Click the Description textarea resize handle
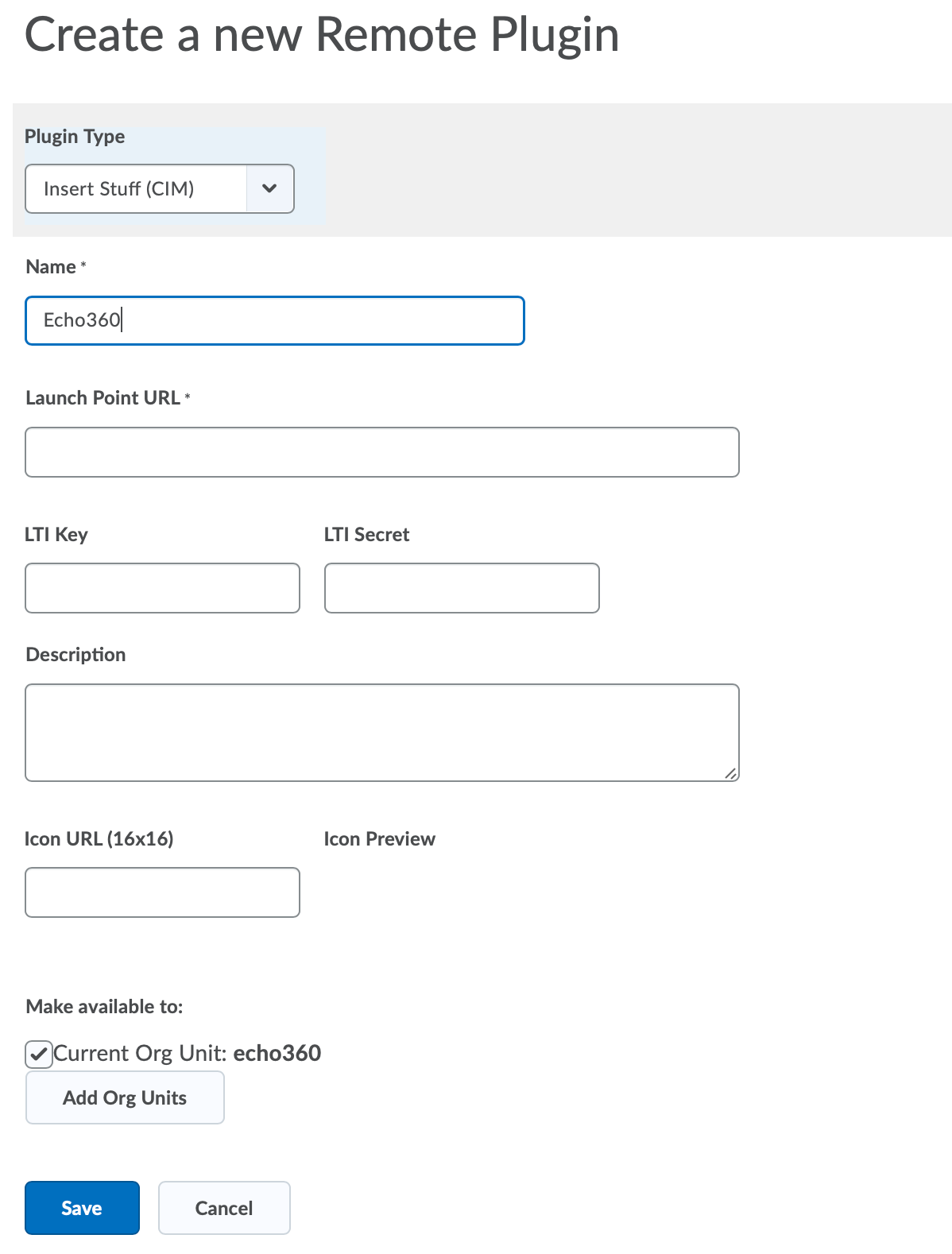 [730, 772]
